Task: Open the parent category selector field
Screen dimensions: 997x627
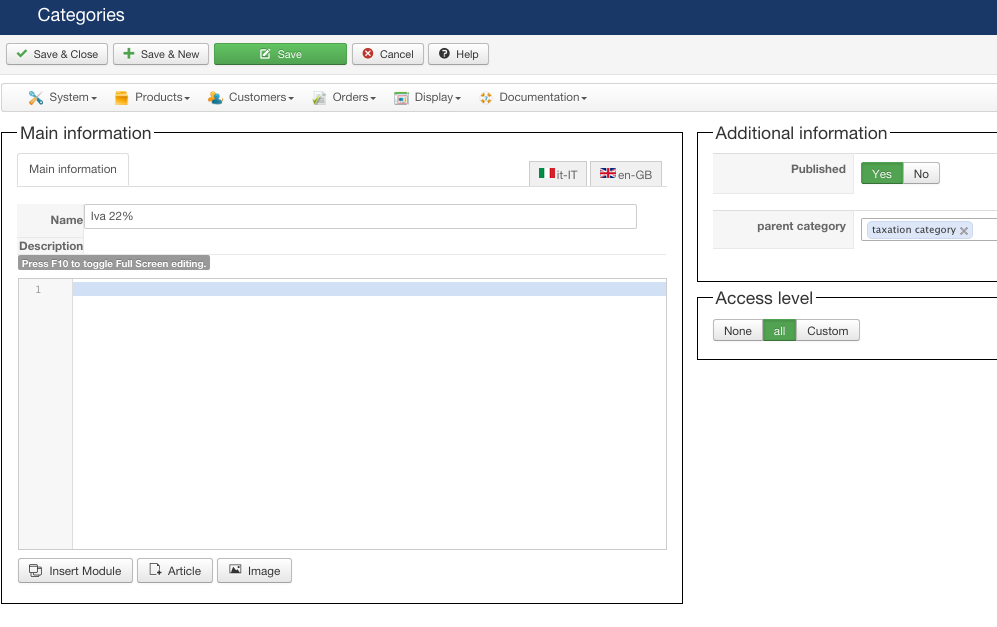Action: pos(929,230)
